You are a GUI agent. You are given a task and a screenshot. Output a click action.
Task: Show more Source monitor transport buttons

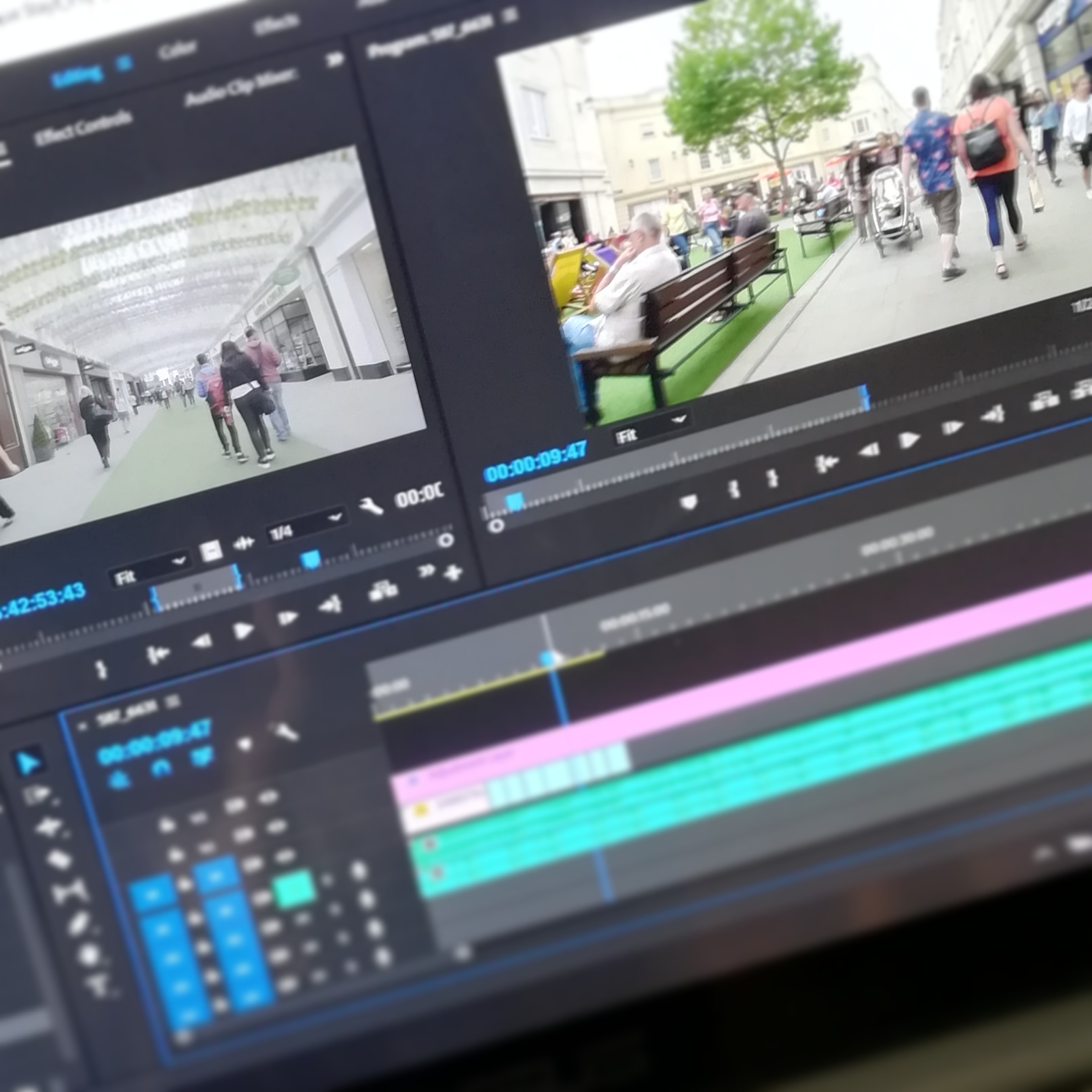(x=426, y=571)
